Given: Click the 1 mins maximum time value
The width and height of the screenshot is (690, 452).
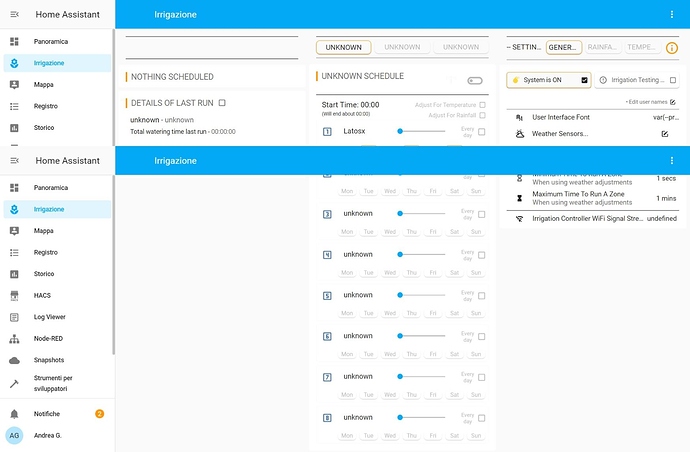Looking at the screenshot, I should 666,198.
